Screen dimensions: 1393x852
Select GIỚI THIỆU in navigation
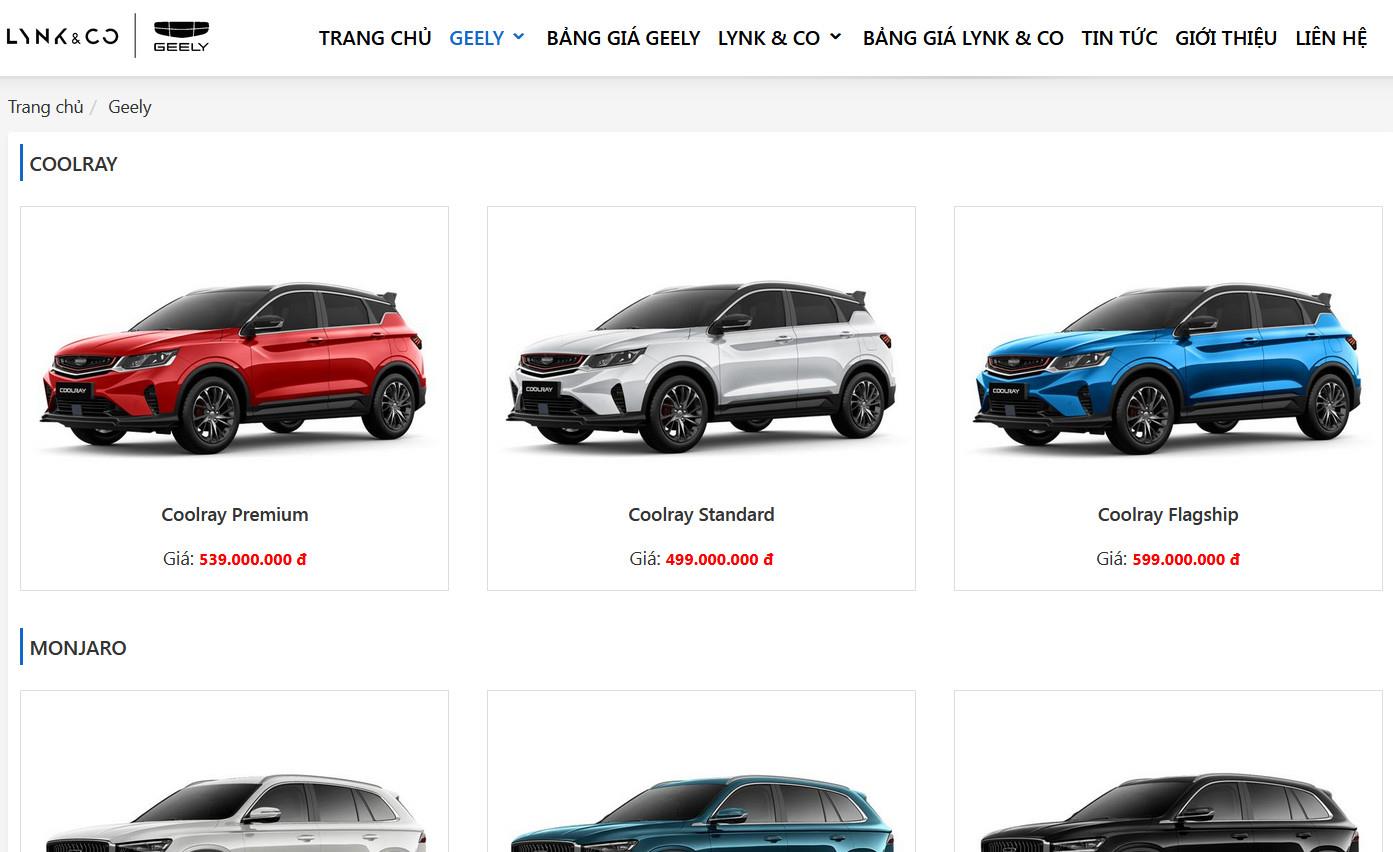coord(1226,38)
